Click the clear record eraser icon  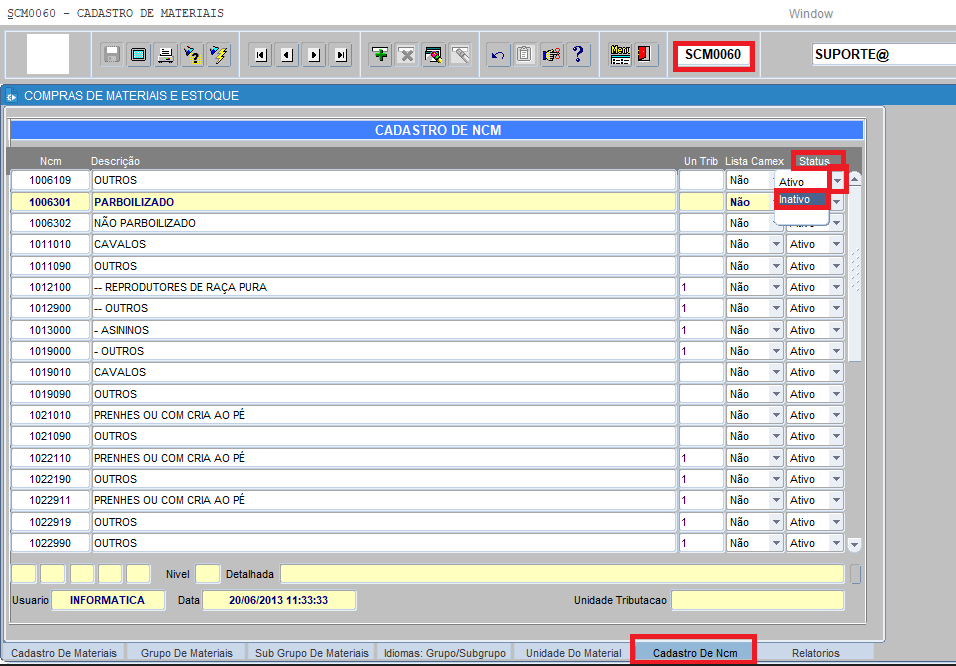[x=460, y=55]
